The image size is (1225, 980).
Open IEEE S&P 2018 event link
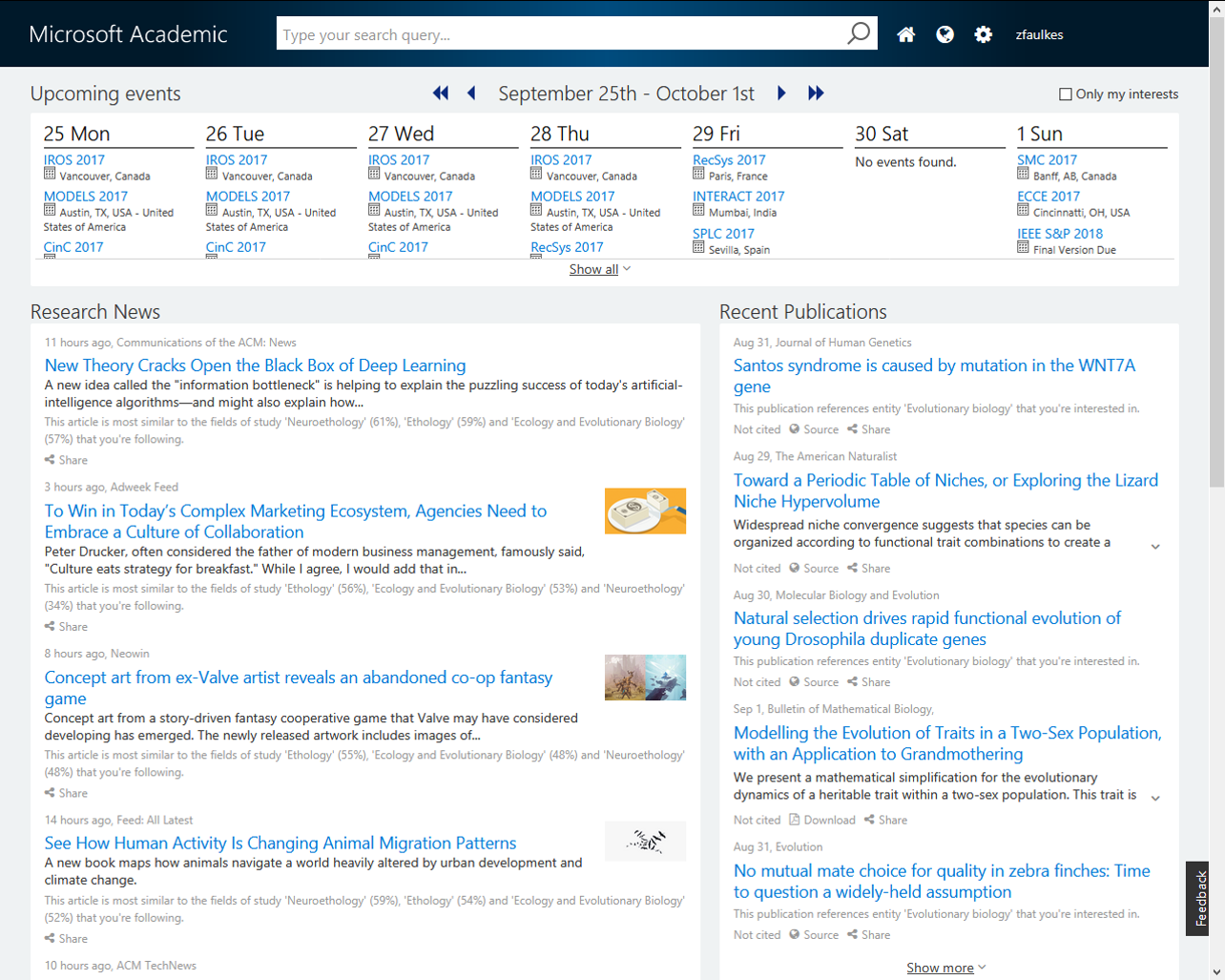tap(1060, 233)
